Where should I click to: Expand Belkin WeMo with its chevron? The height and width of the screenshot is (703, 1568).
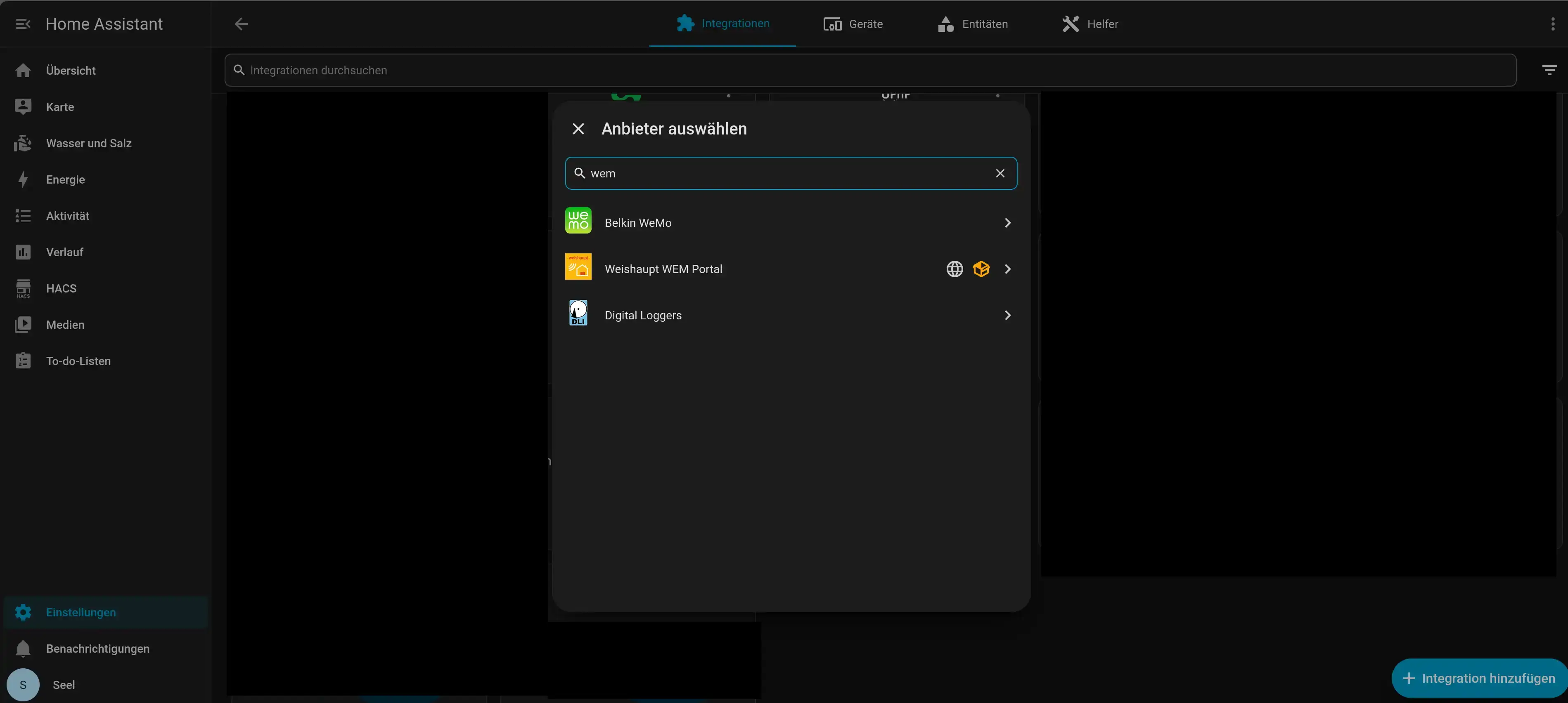(x=1007, y=223)
